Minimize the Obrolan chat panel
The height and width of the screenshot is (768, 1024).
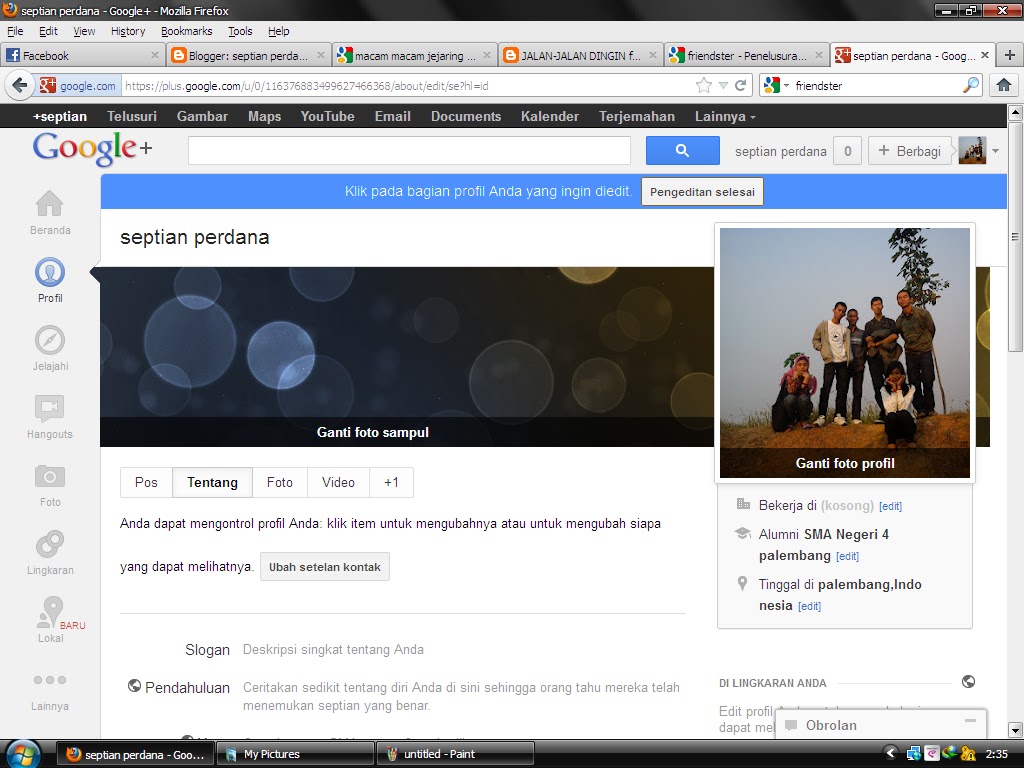(970, 721)
